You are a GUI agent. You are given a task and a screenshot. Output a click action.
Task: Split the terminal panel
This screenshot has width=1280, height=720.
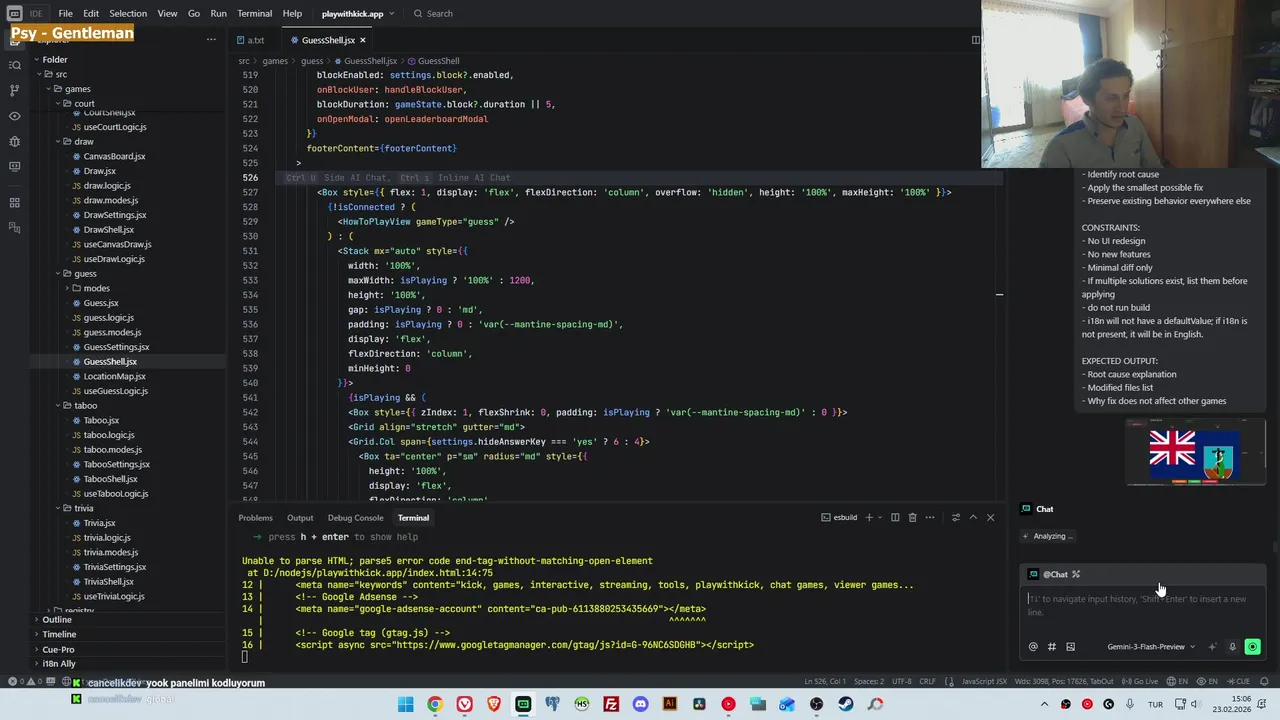[895, 518]
